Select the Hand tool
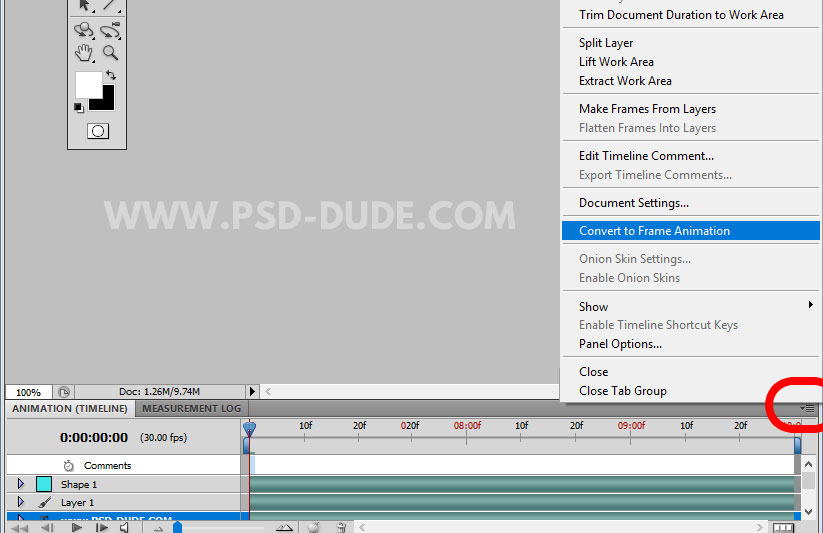 tap(84, 53)
